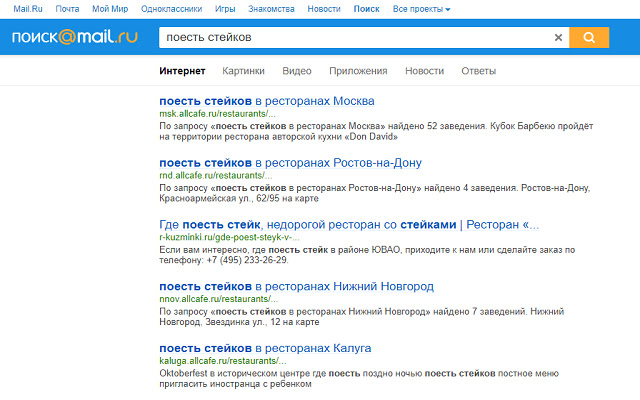The height and width of the screenshot is (400, 640).
Task: Open Знакомства in the top navigation
Action: coord(271,9)
